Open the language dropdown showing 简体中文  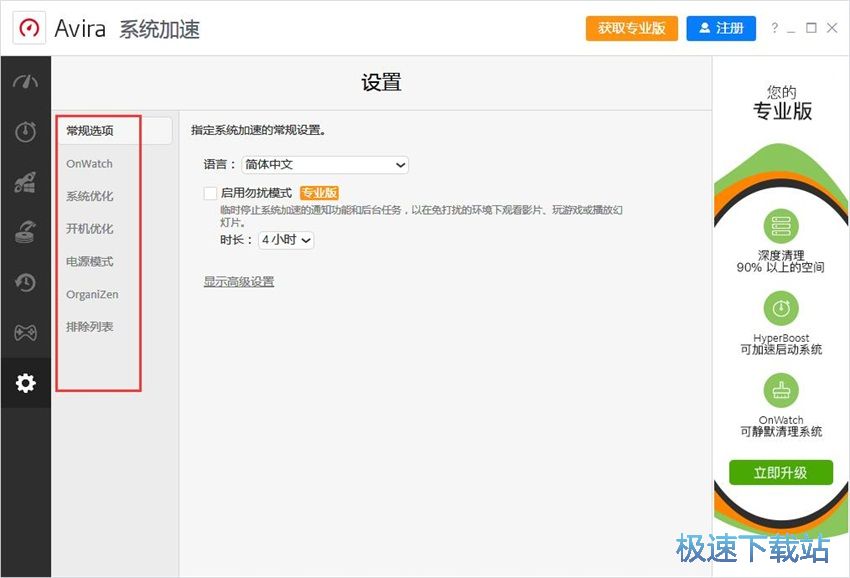(325, 165)
